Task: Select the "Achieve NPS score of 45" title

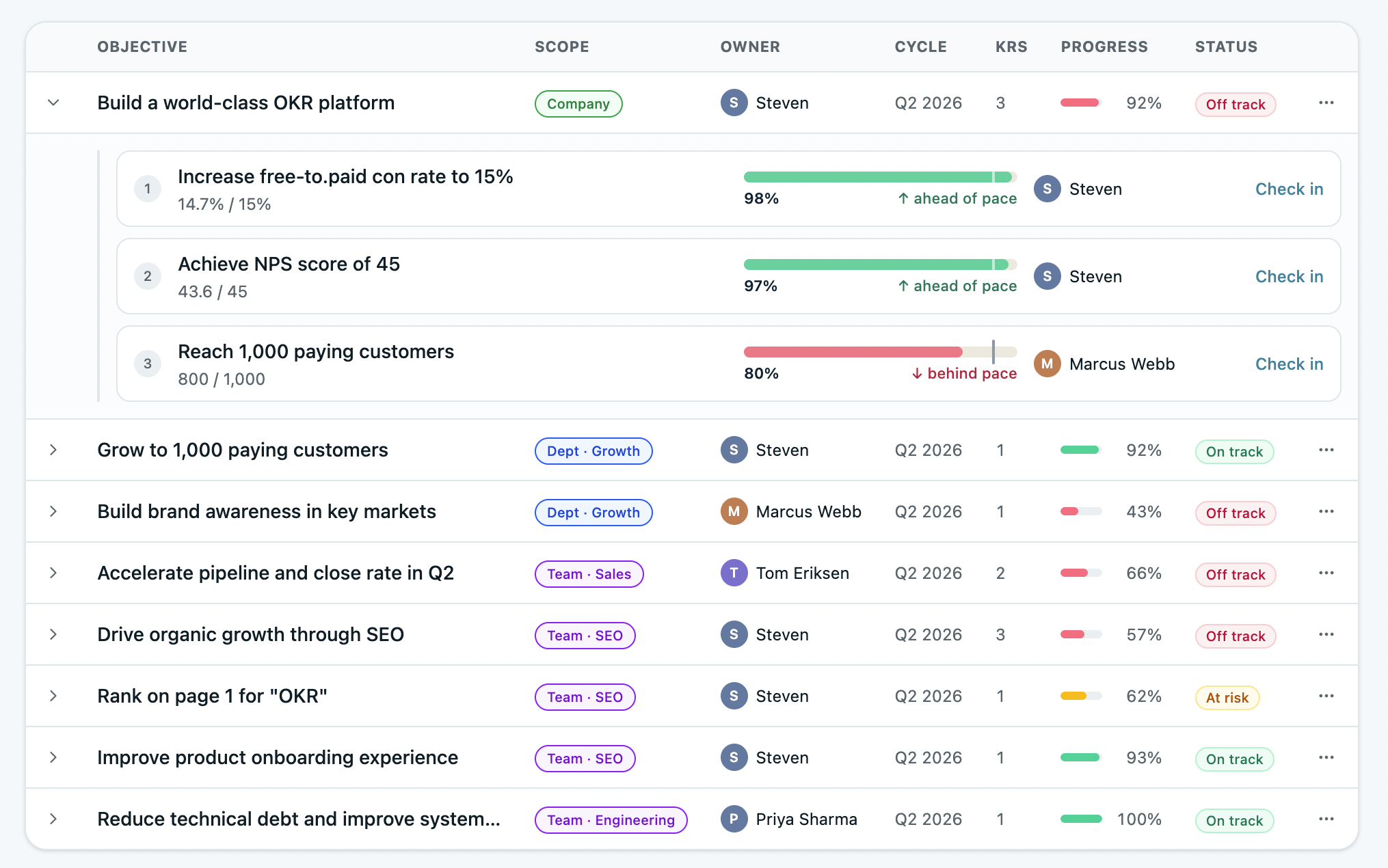Action: pyautogui.click(x=289, y=265)
